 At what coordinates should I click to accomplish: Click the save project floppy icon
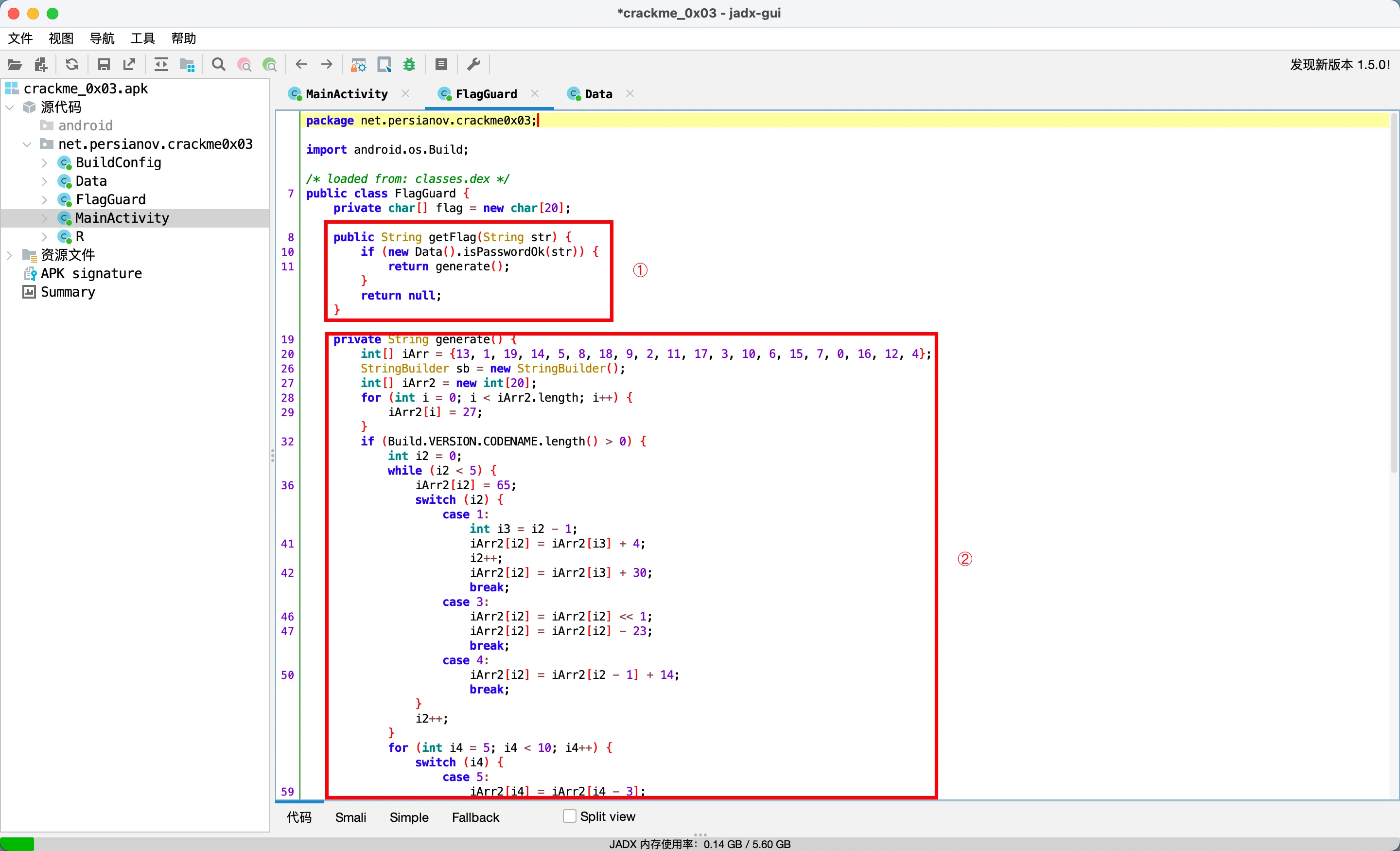pyautogui.click(x=104, y=65)
